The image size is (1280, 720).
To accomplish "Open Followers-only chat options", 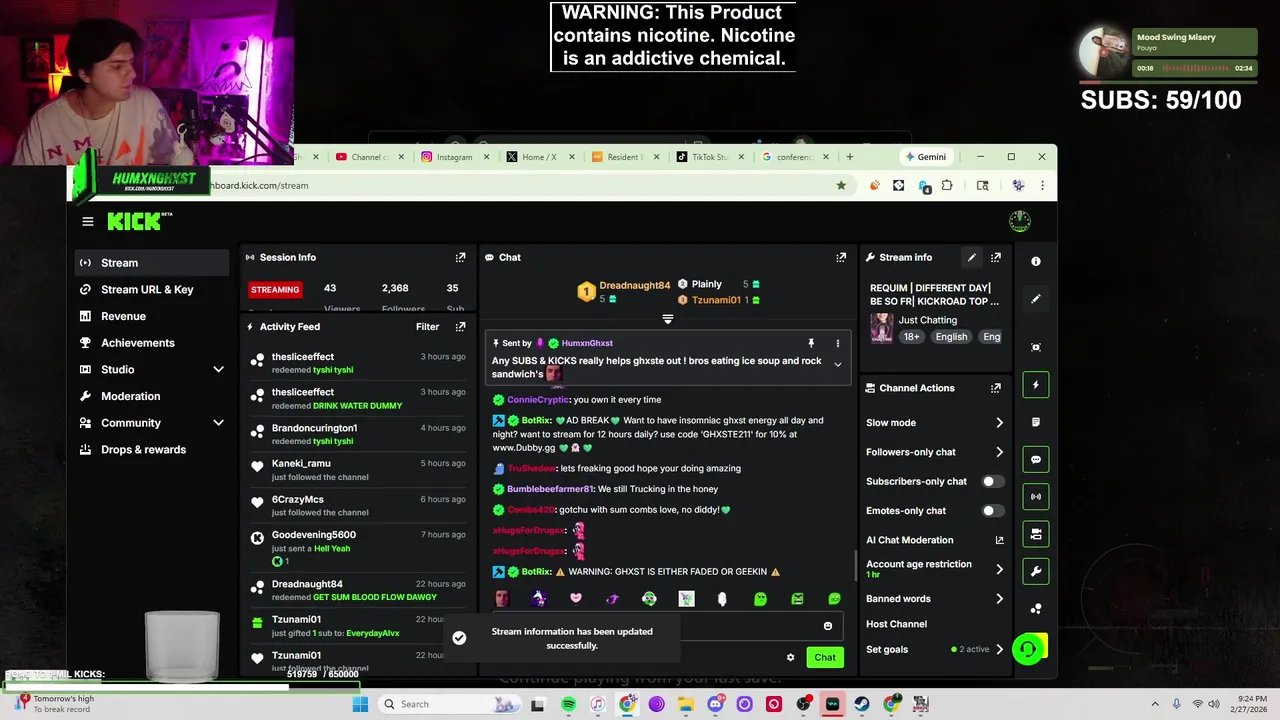I will [934, 452].
